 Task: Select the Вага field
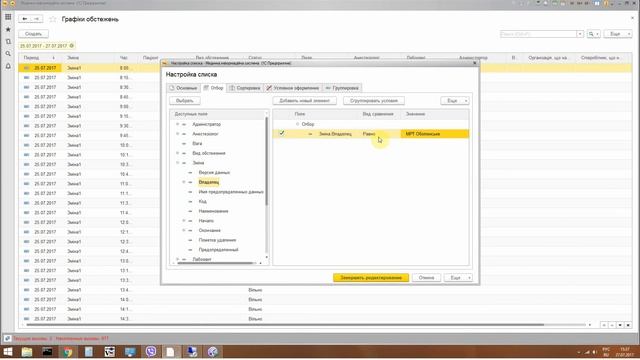click(197, 144)
